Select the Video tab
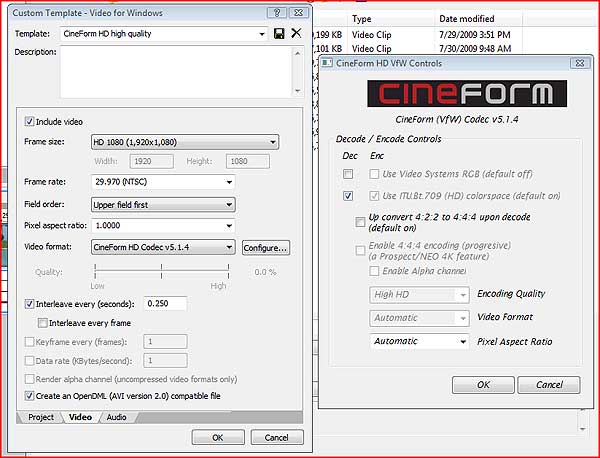600x458 pixels. (x=80, y=417)
